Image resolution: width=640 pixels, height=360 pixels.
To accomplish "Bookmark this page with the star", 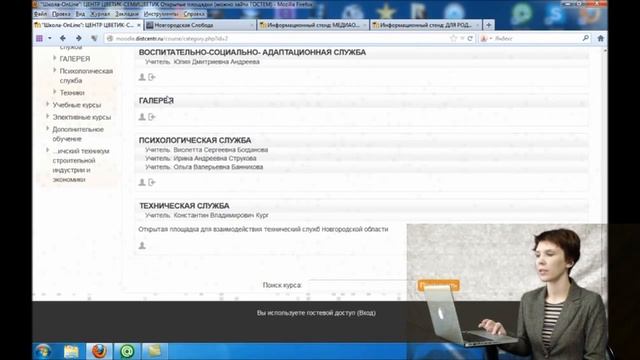I will [453, 38].
